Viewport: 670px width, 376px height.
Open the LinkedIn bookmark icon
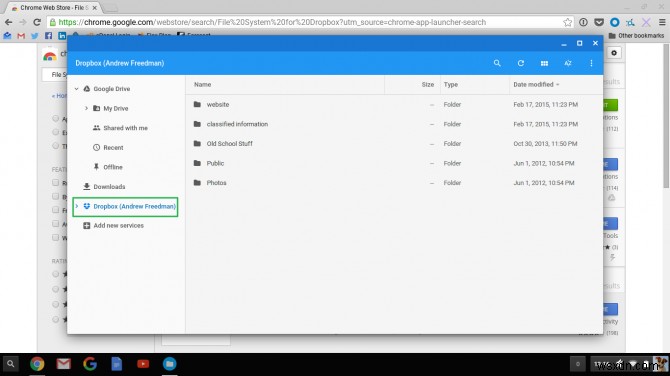point(62,36)
